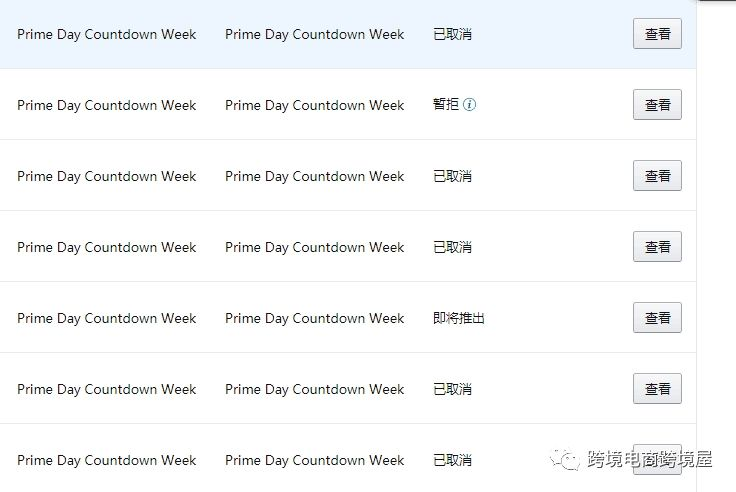
Task: Click 查看 button in the highlighted top row
Action: 657,34
